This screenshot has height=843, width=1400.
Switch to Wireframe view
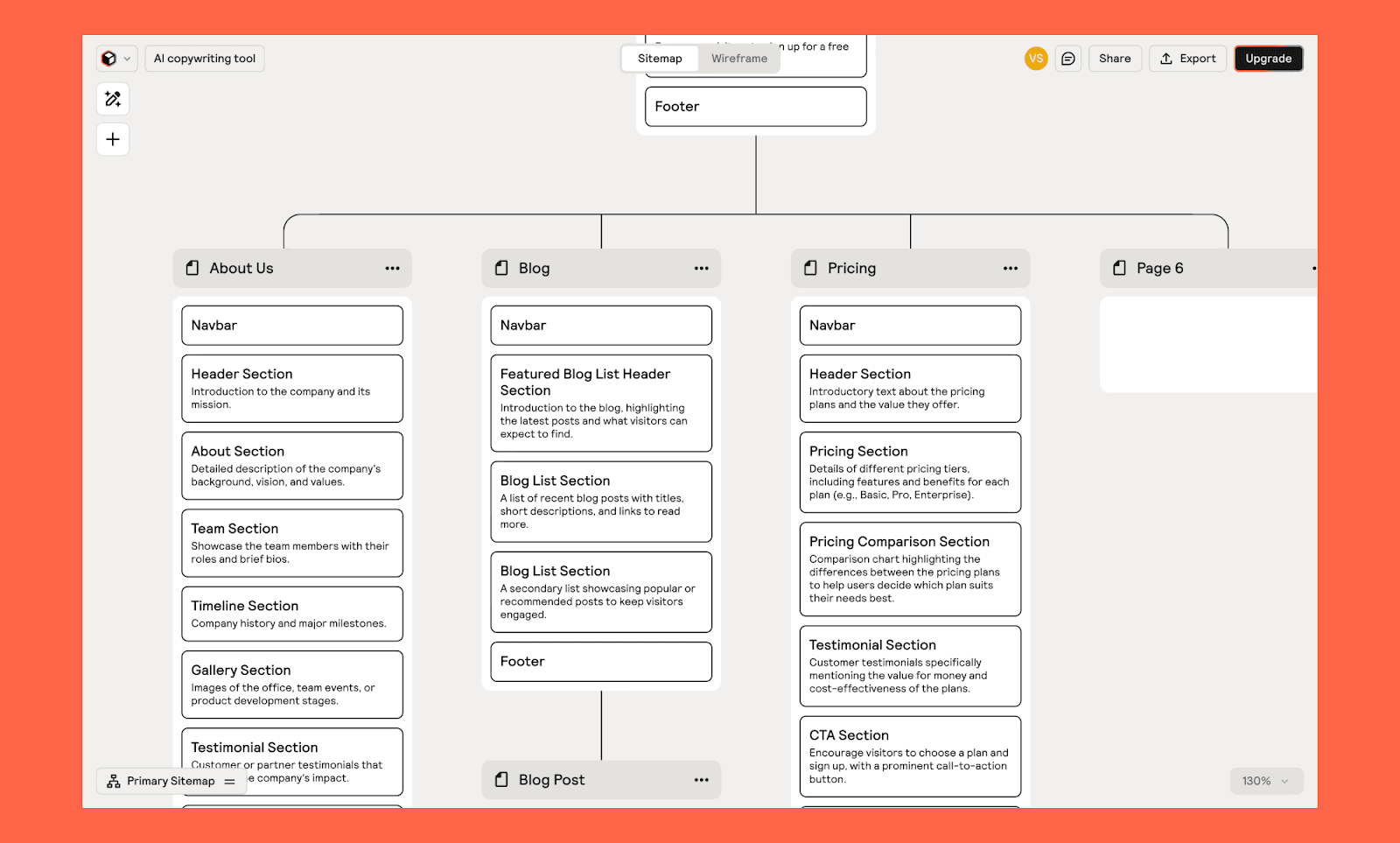(738, 58)
